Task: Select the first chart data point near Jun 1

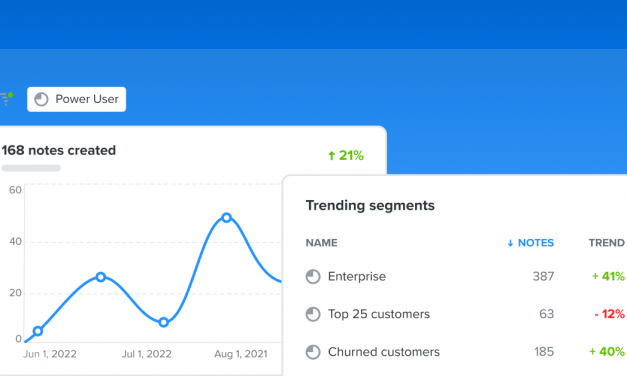Action: point(38,331)
